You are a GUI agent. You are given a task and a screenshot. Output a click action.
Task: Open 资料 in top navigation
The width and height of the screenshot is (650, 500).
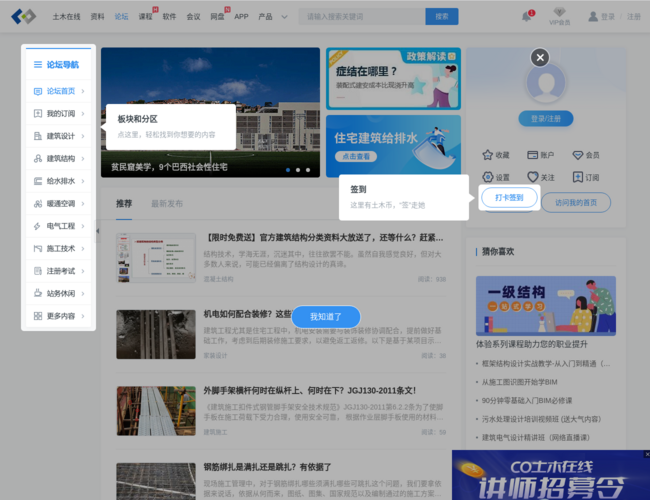click(x=97, y=17)
